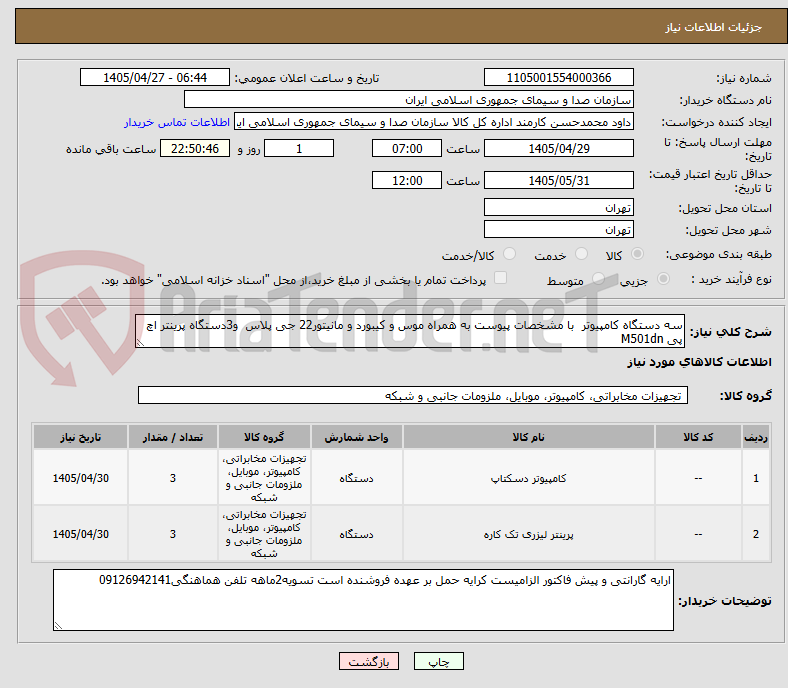The height and width of the screenshot is (688, 788).
Task: Click the item code cell of desktop computer row
Action: pos(698,478)
